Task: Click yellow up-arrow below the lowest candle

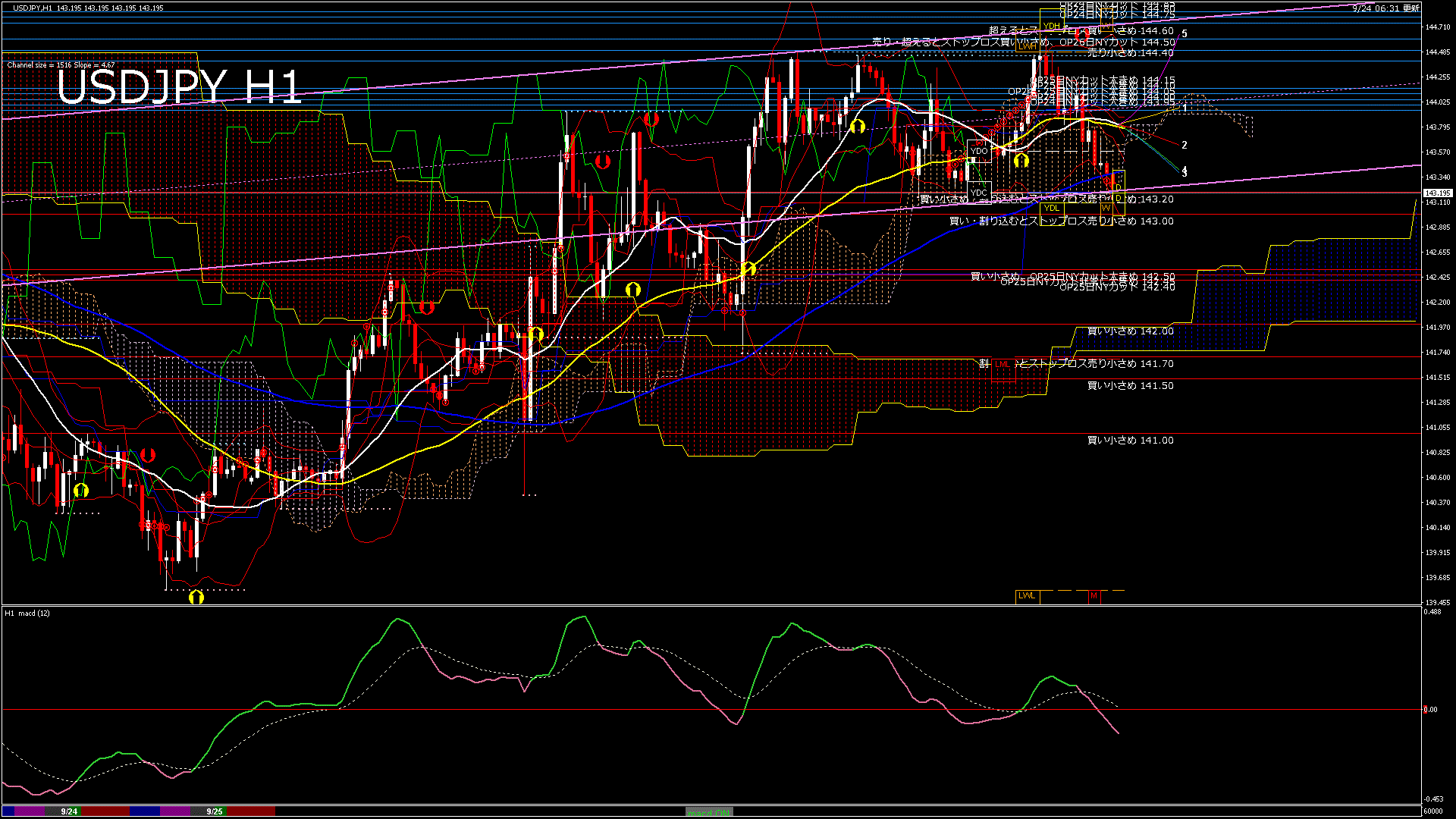Action: (196, 598)
